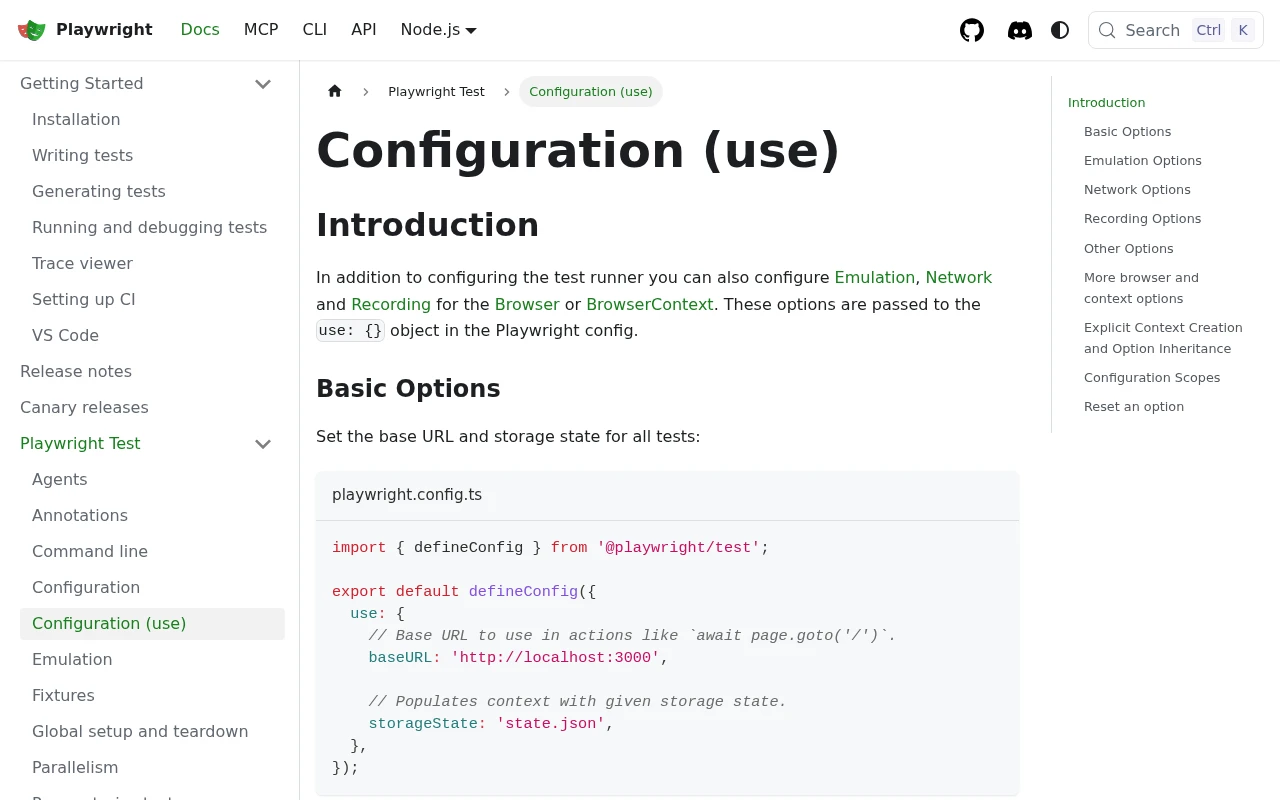
Task: Open the CLI nav item
Action: [315, 30]
